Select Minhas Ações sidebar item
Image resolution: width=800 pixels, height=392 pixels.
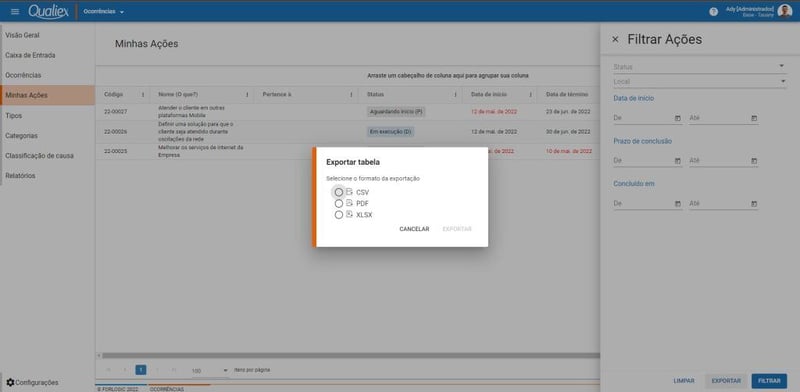click(47, 95)
